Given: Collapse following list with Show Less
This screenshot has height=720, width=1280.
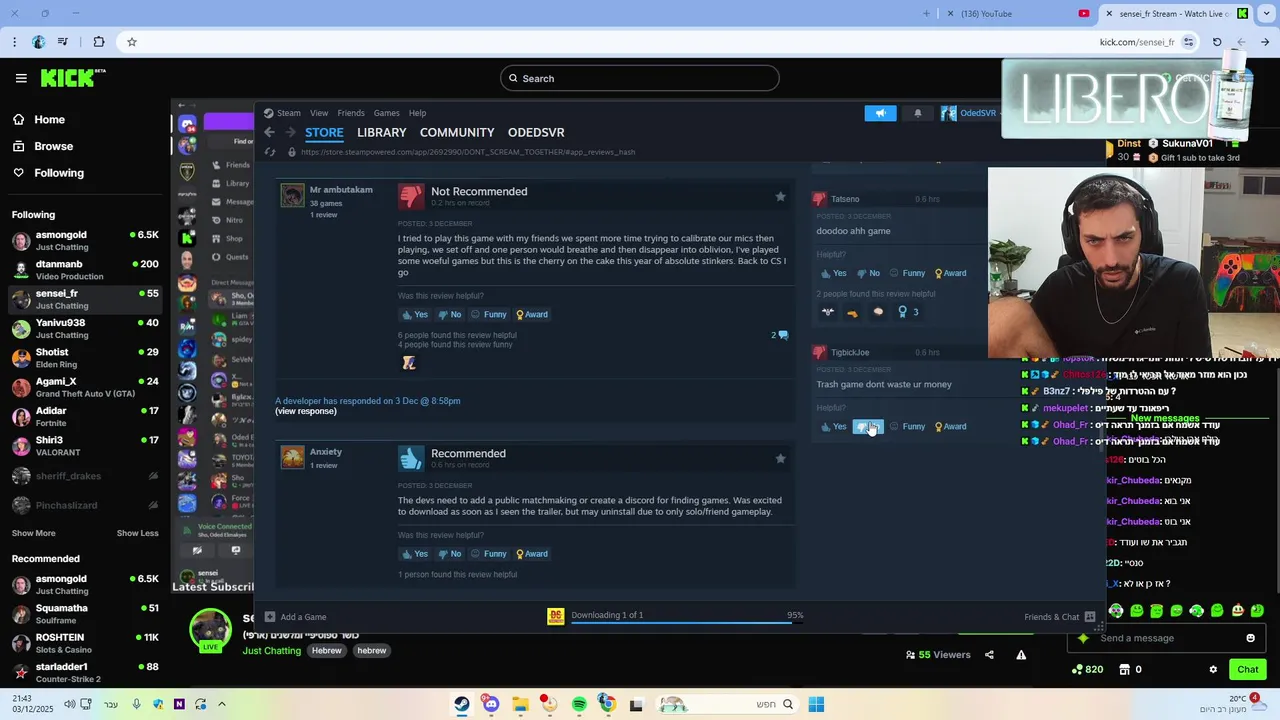Looking at the screenshot, I should point(137,533).
